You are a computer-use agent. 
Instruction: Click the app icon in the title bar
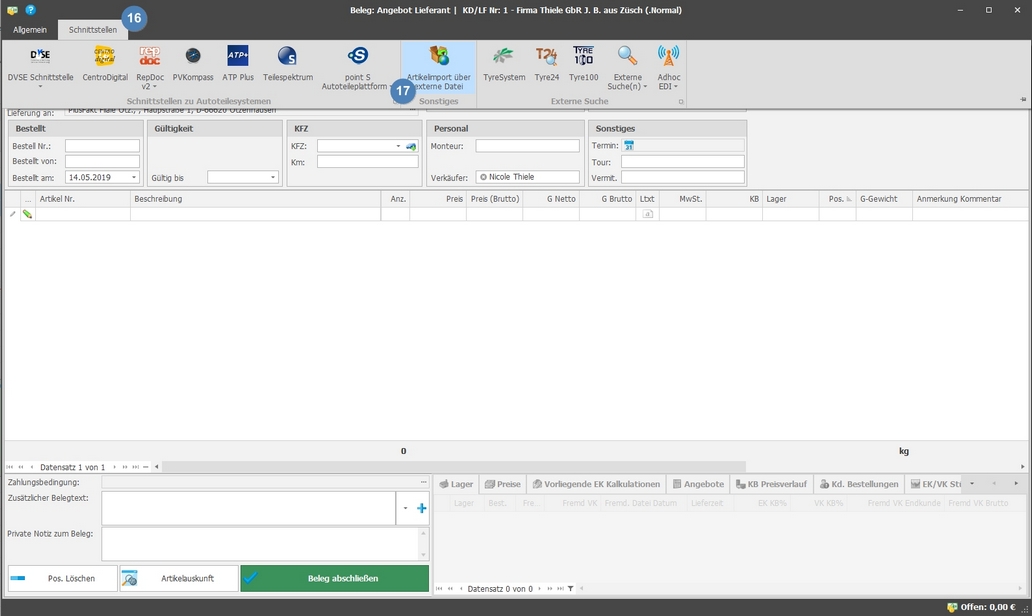pyautogui.click(x=12, y=10)
